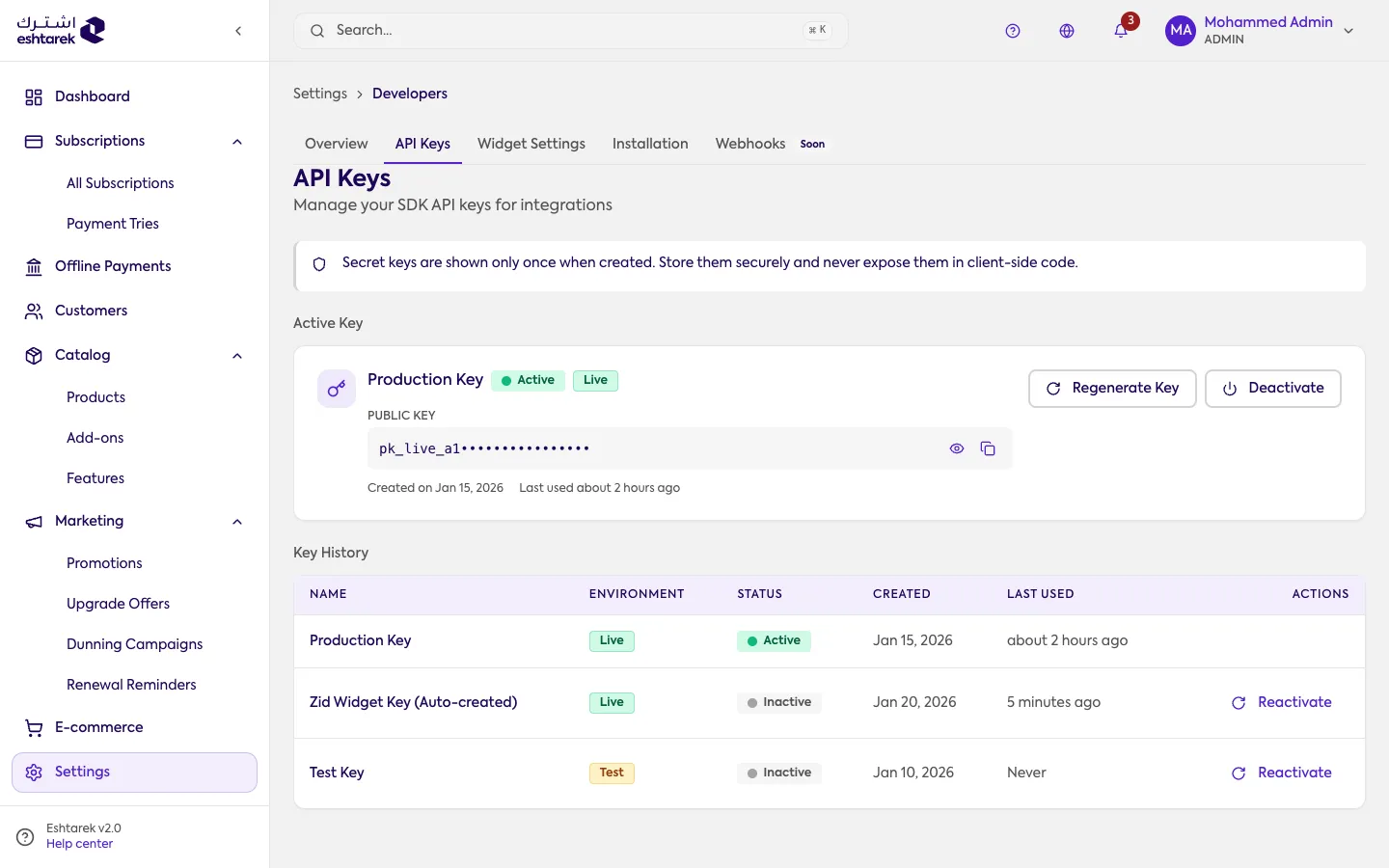The image size is (1389, 868).
Task: Focus the Search field
Action: pyautogui.click(x=570, y=31)
